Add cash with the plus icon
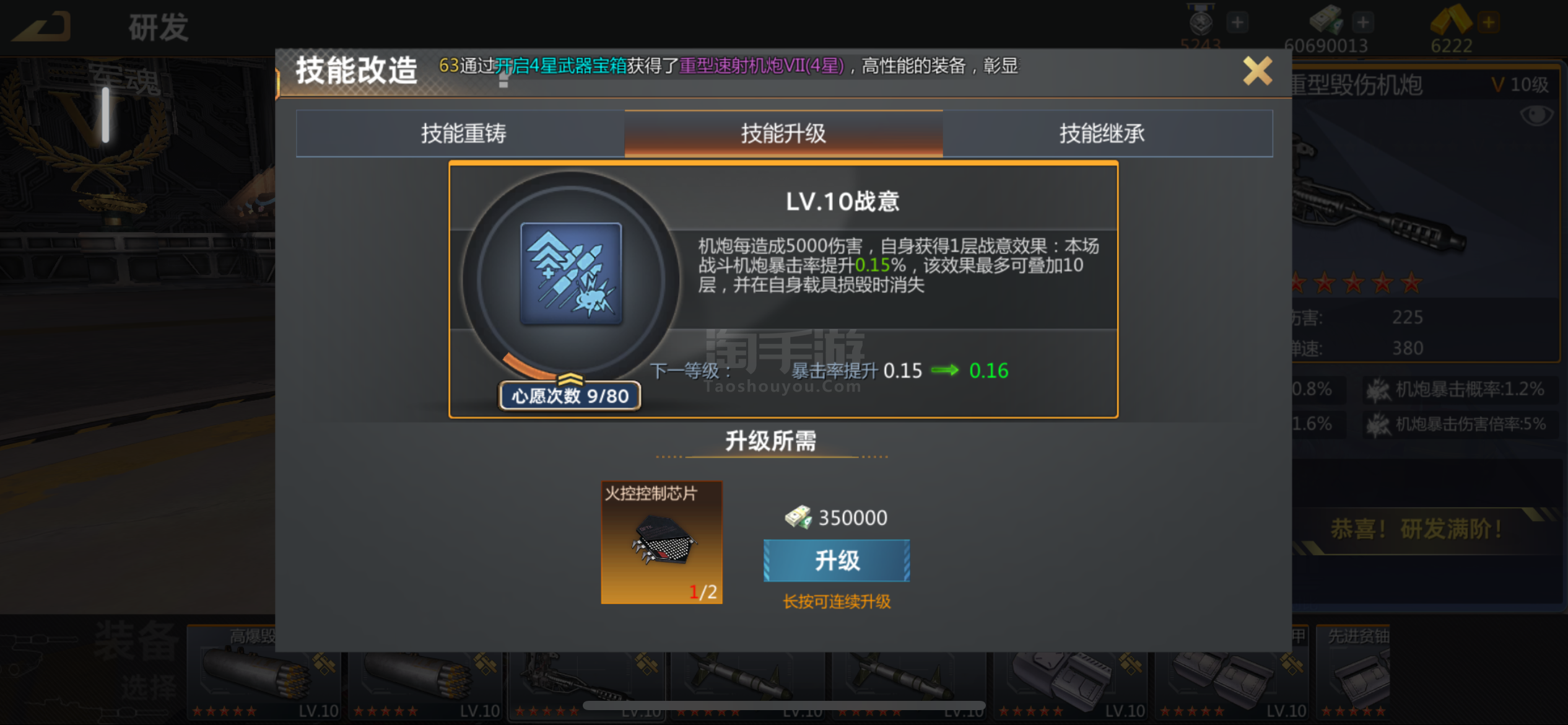The width and height of the screenshot is (1568, 725). point(1362,22)
